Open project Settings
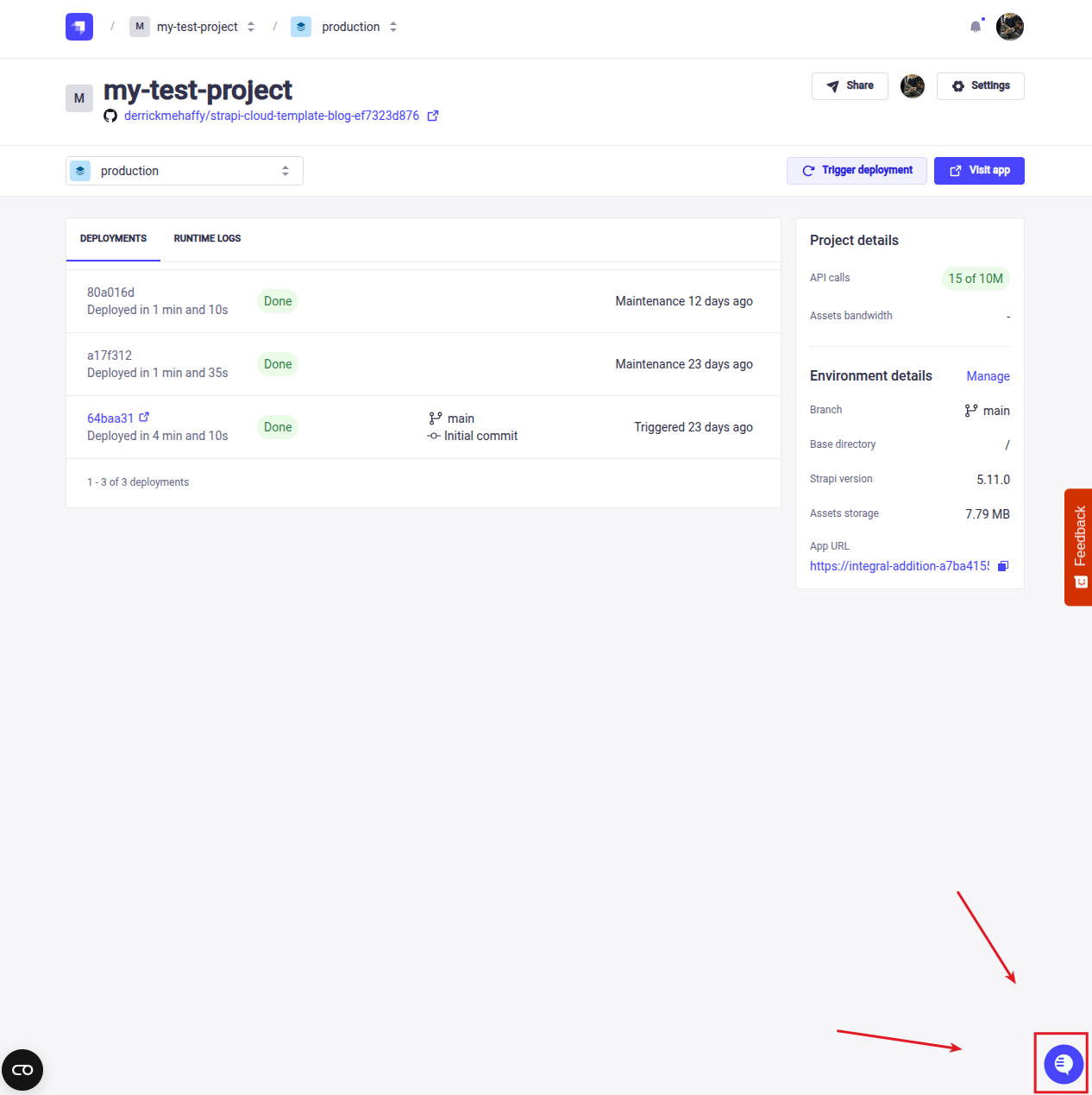Image resolution: width=1092 pixels, height=1095 pixels. (981, 86)
